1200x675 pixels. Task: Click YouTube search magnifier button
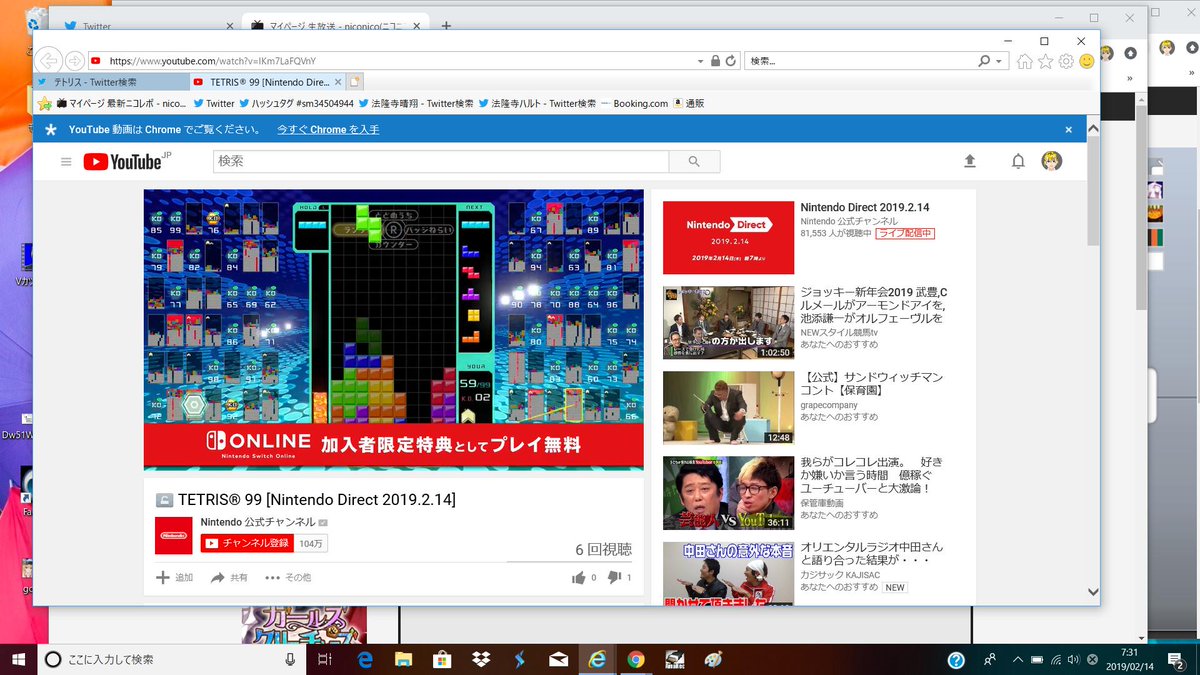pyautogui.click(x=695, y=161)
